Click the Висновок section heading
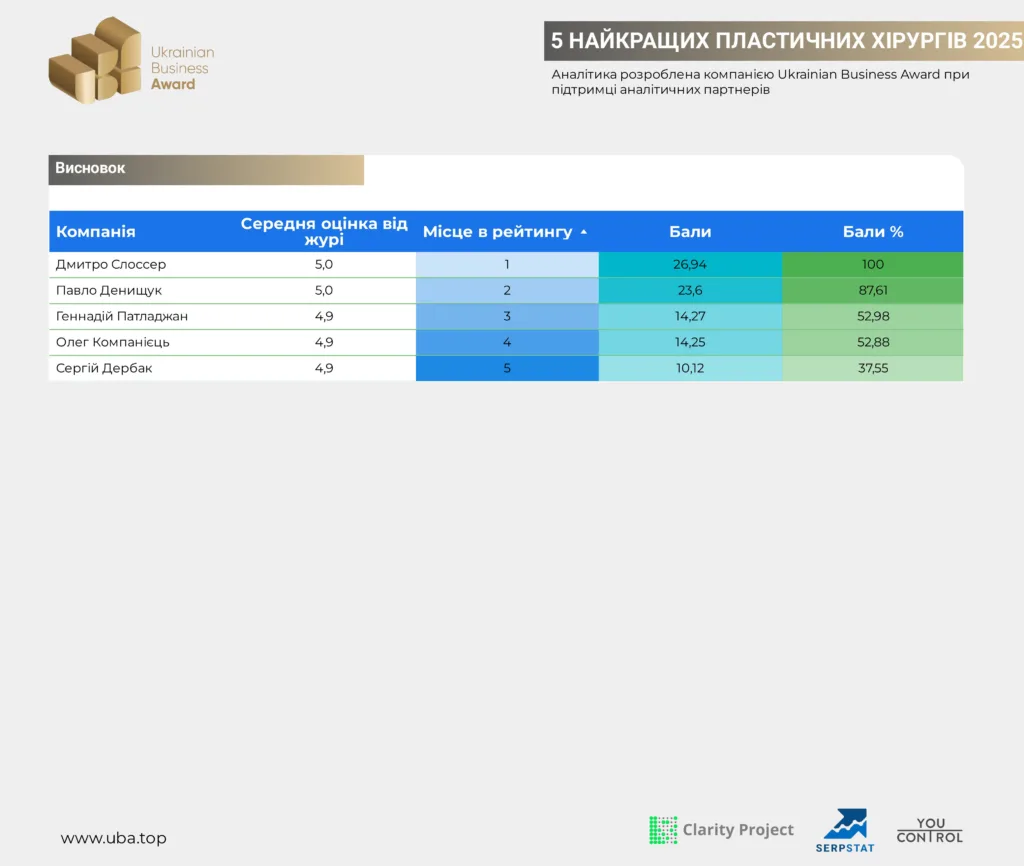The height and width of the screenshot is (866, 1024). click(90, 168)
